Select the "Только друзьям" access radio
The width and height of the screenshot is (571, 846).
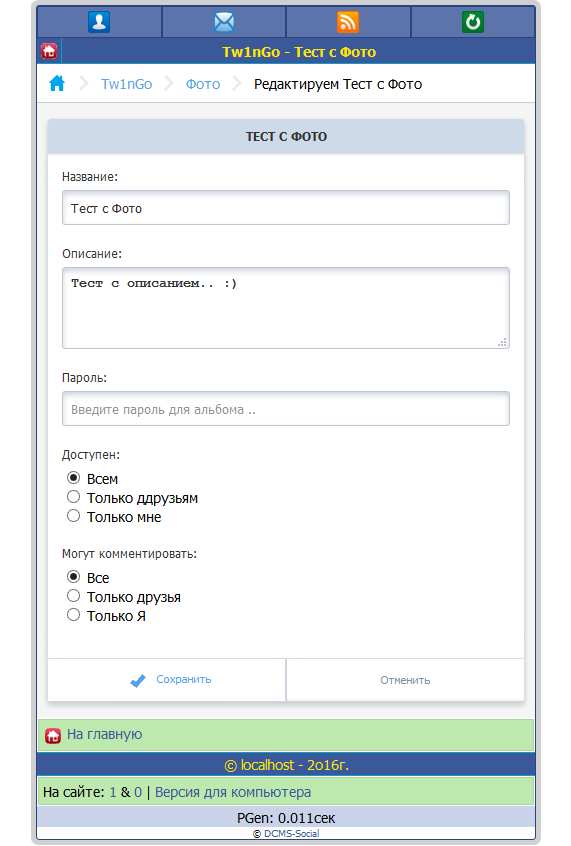(73, 497)
